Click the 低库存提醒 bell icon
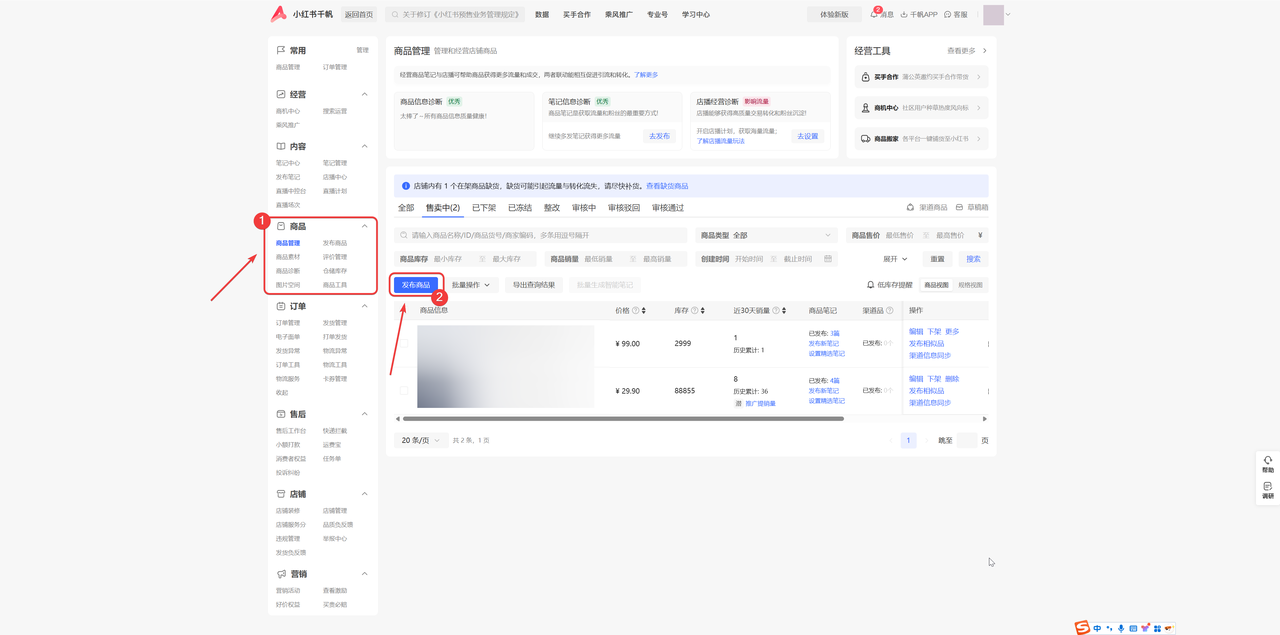The image size is (1280, 635). (870, 285)
